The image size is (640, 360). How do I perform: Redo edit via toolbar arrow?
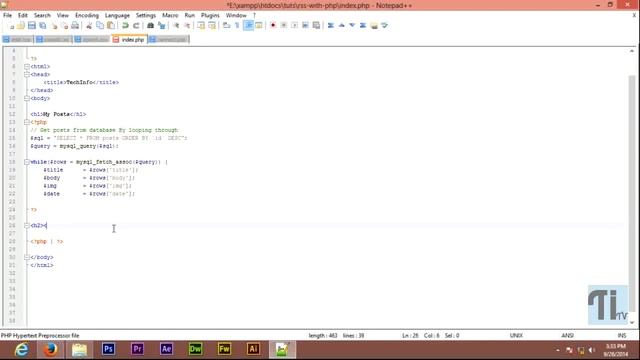pos(136,26)
